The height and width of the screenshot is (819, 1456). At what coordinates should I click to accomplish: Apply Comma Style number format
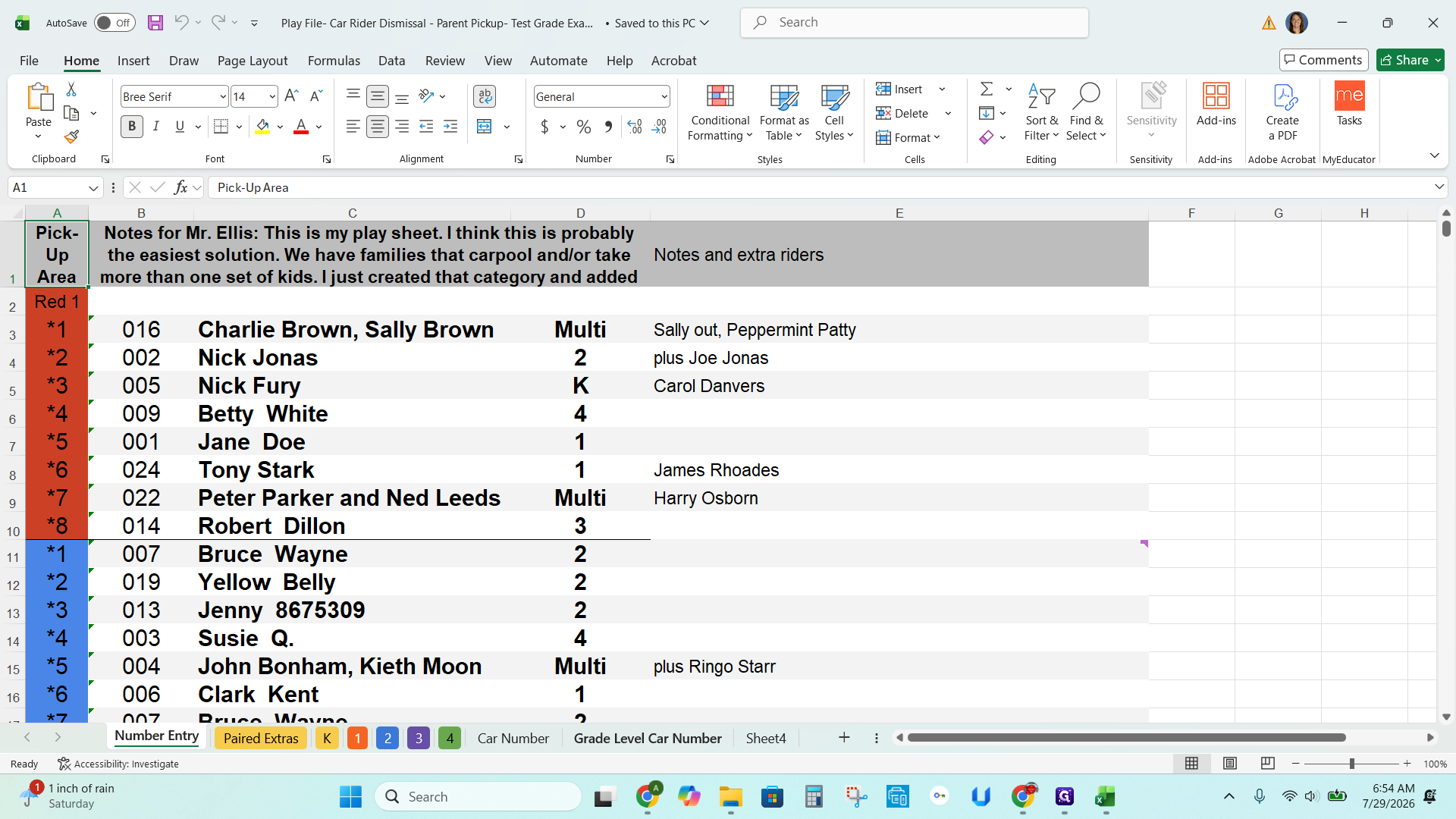click(608, 127)
